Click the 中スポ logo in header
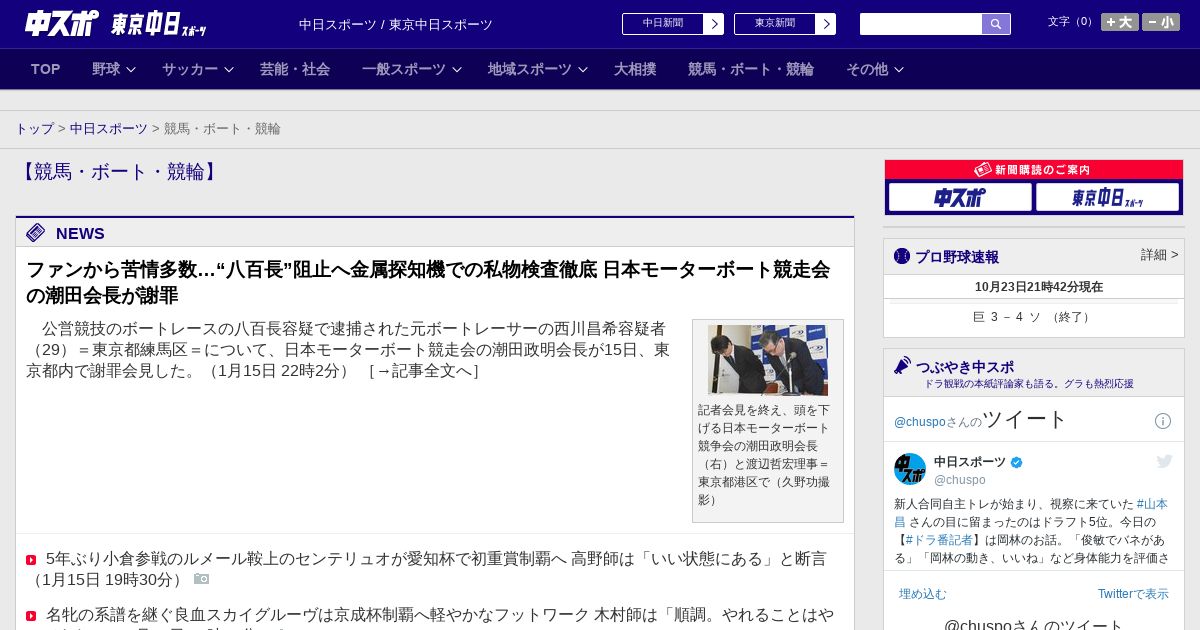 pos(61,23)
